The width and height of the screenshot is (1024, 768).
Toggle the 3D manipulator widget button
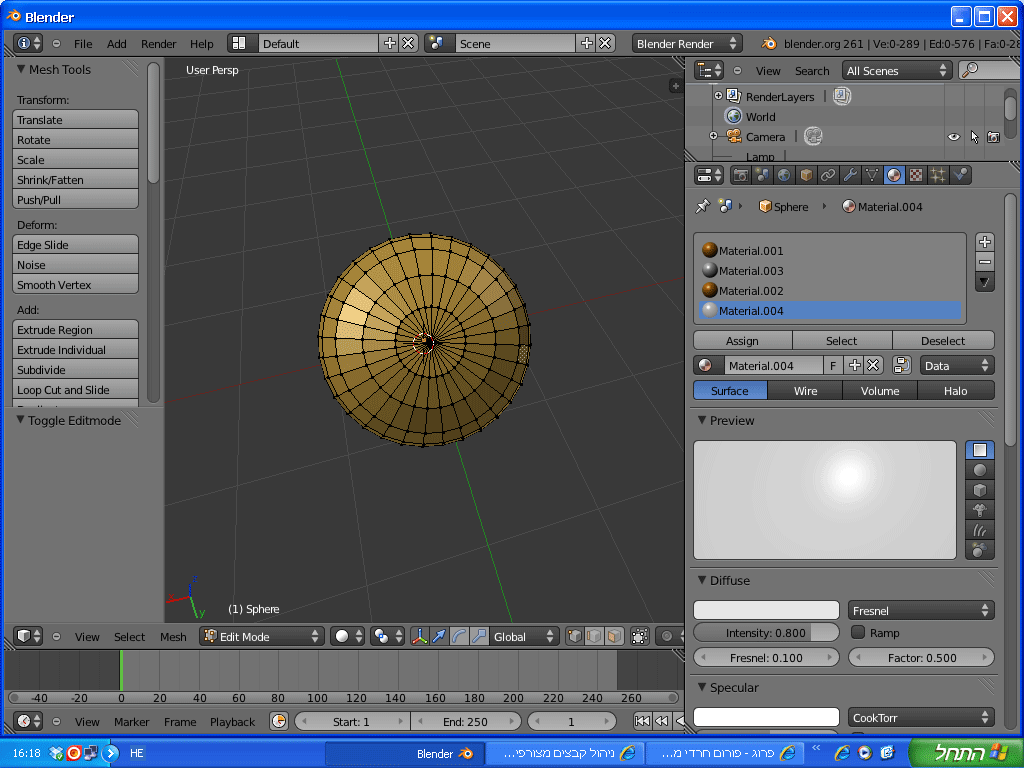(x=419, y=637)
